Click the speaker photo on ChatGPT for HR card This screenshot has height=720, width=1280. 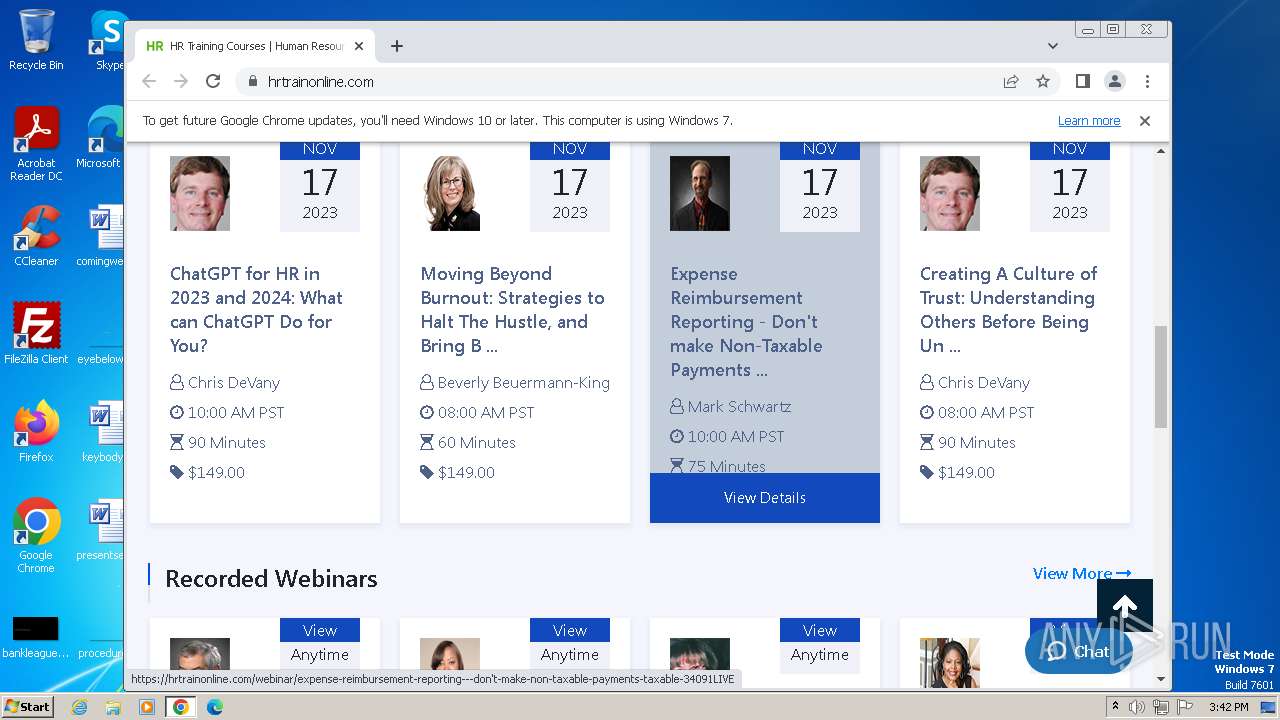[x=200, y=193]
